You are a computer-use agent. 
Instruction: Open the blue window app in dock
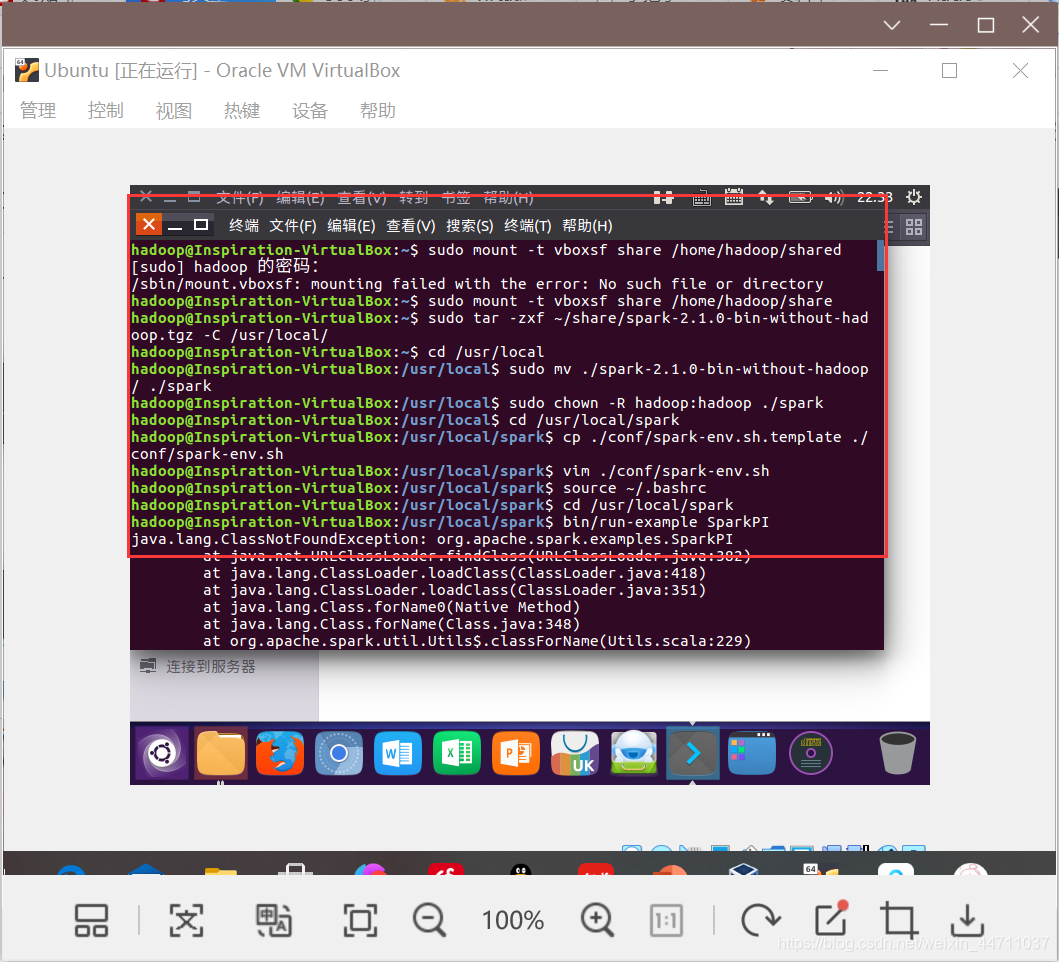tap(752, 753)
